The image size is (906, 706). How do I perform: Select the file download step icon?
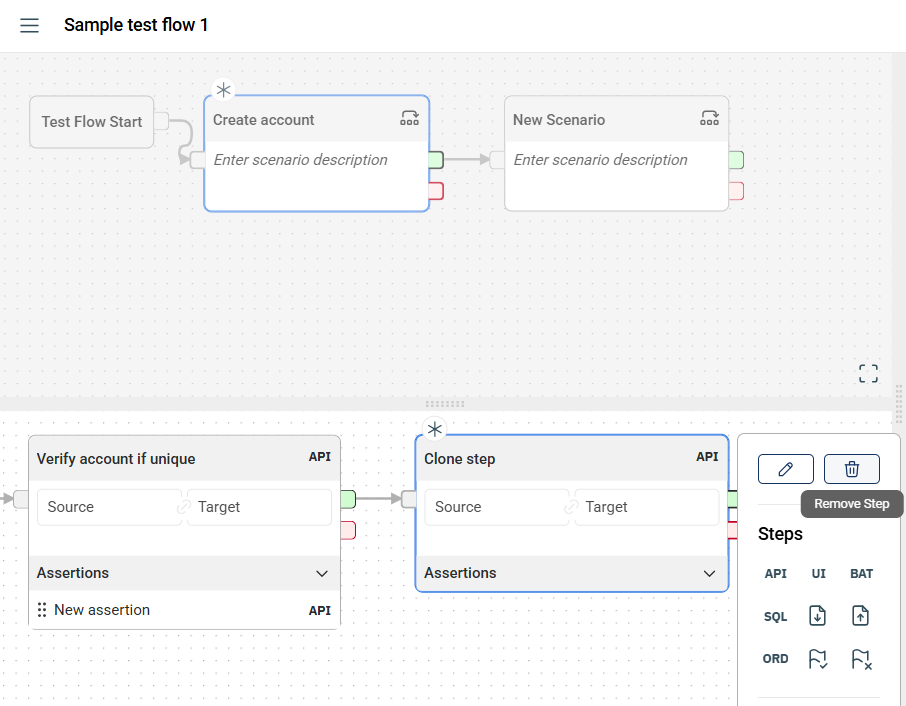pos(817,616)
